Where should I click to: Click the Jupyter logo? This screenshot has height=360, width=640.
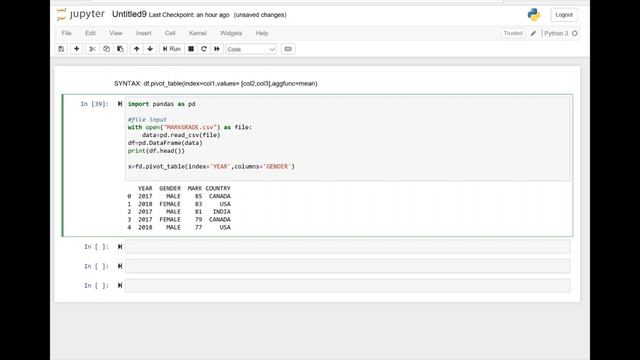[x=81, y=15]
